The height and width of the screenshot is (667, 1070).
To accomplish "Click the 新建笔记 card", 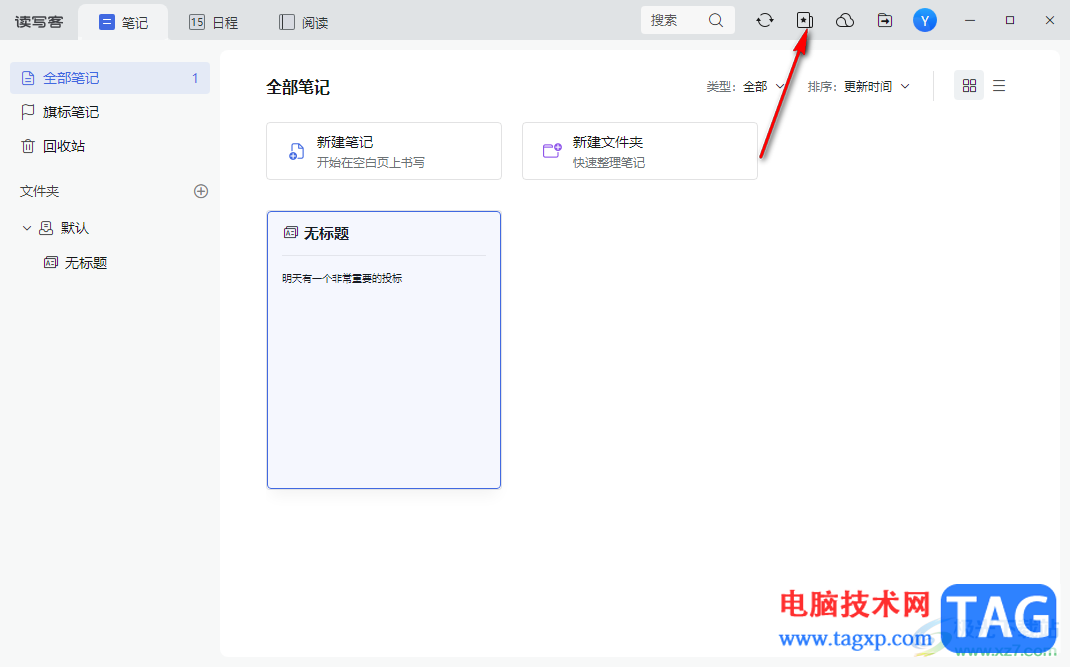I will [384, 151].
